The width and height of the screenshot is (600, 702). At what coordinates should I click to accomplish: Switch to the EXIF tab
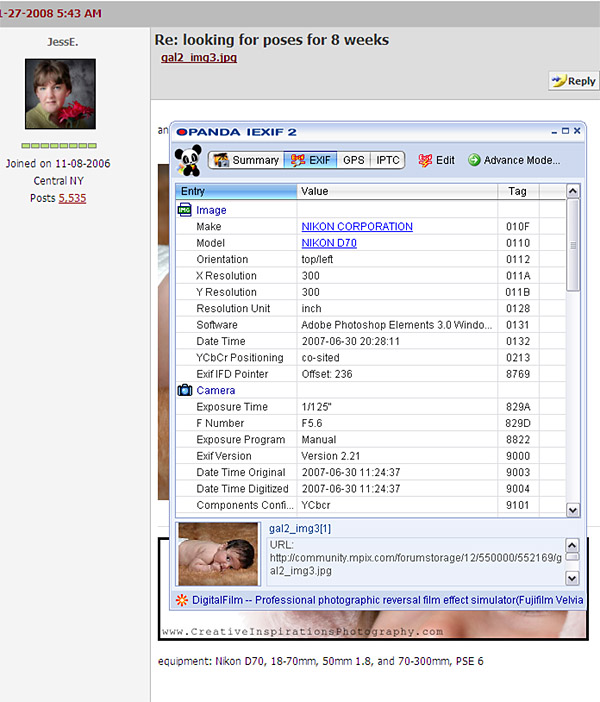click(x=310, y=160)
